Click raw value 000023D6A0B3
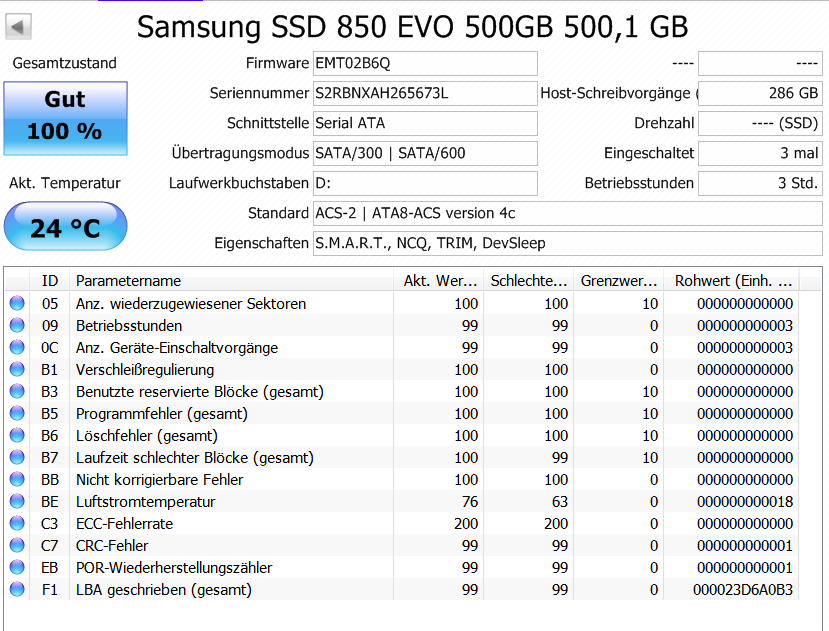 click(743, 590)
